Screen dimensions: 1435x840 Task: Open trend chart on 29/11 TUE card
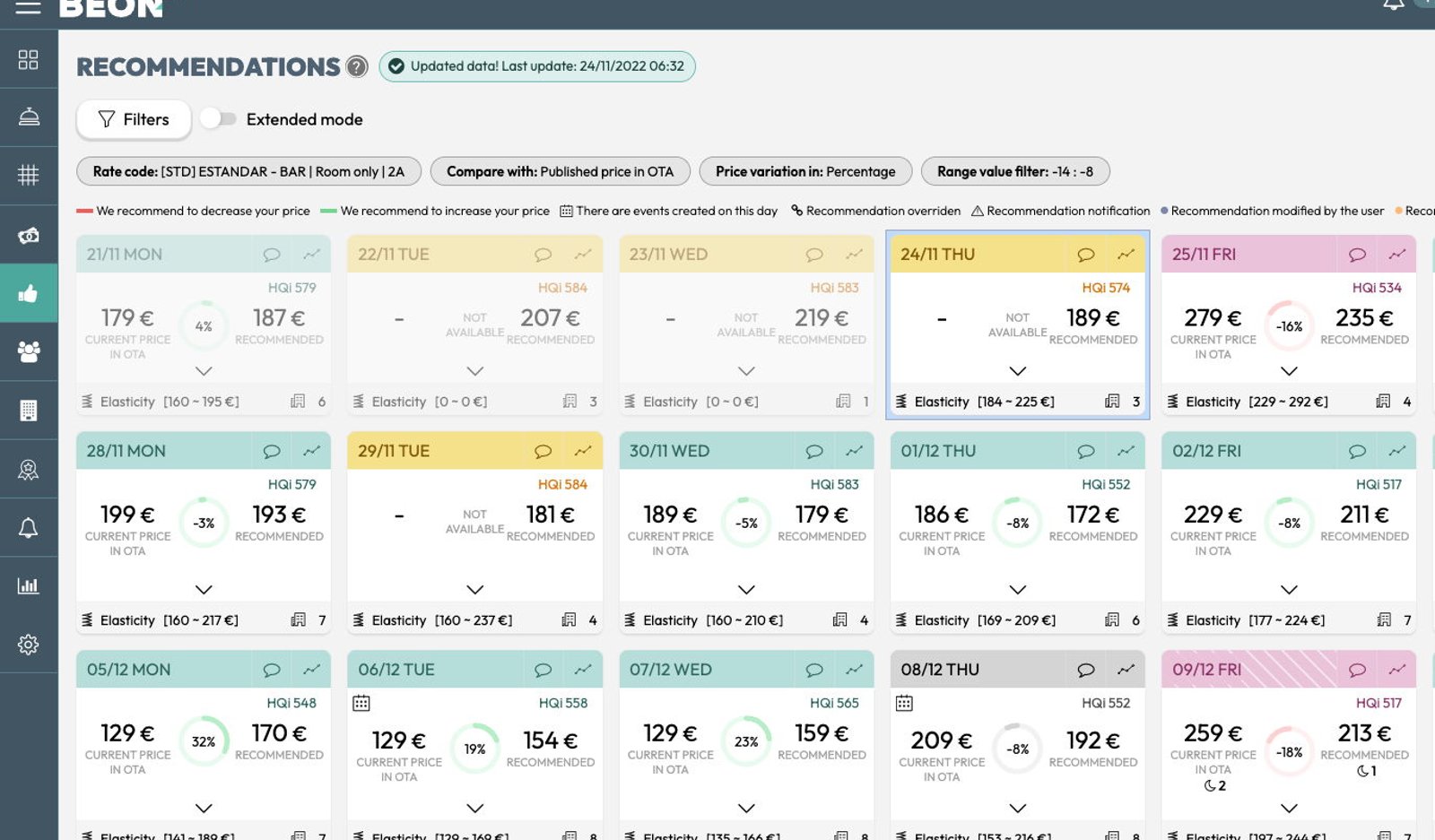[583, 451]
